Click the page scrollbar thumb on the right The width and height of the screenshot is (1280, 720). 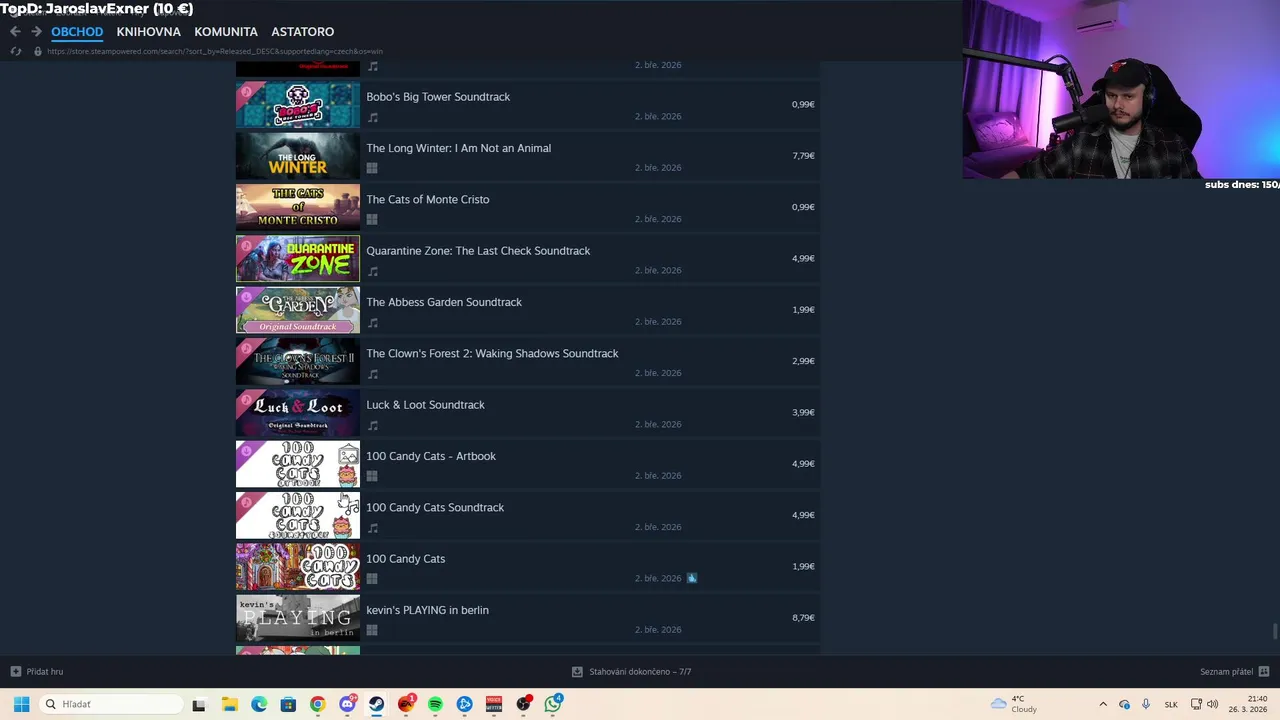point(1275,633)
